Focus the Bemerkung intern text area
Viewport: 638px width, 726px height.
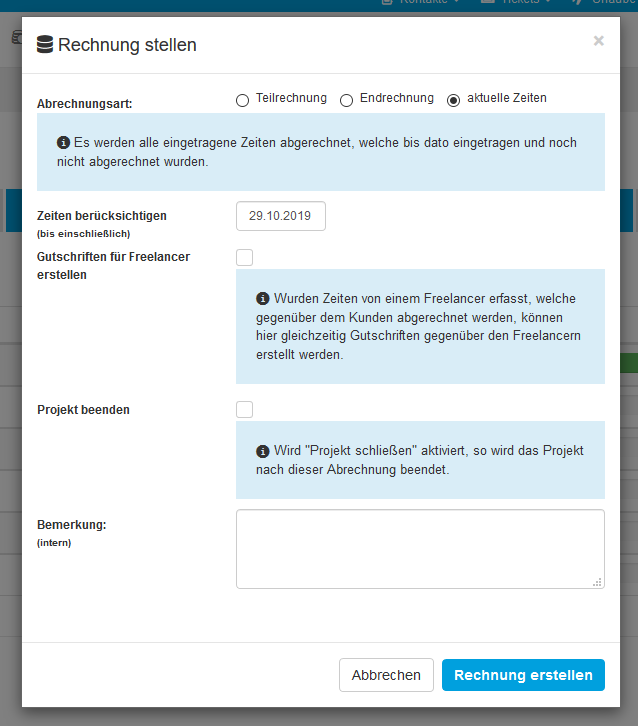point(420,549)
